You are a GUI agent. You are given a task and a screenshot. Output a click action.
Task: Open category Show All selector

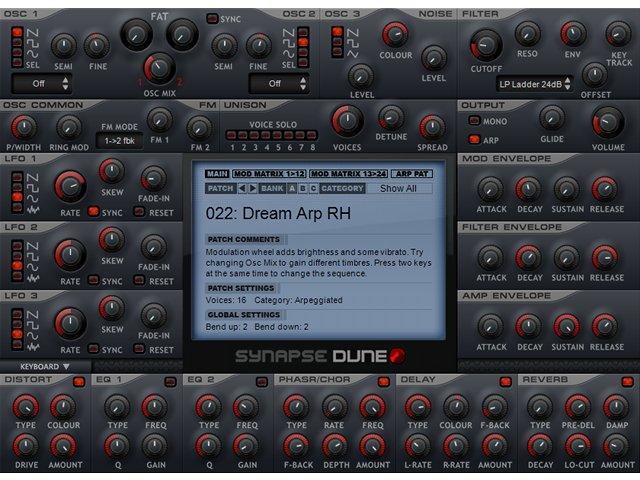pyautogui.click(x=398, y=188)
